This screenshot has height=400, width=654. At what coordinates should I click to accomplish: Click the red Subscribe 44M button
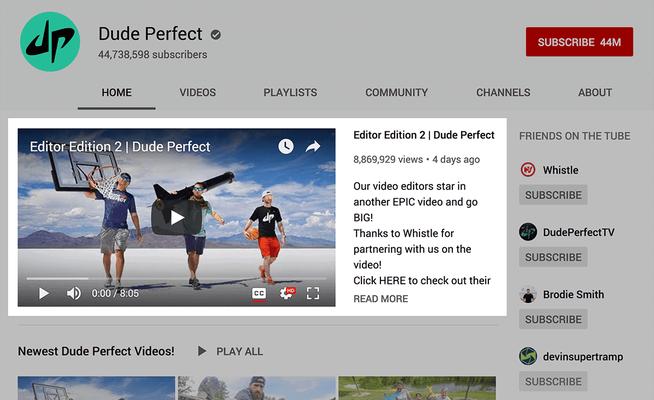pyautogui.click(x=579, y=42)
